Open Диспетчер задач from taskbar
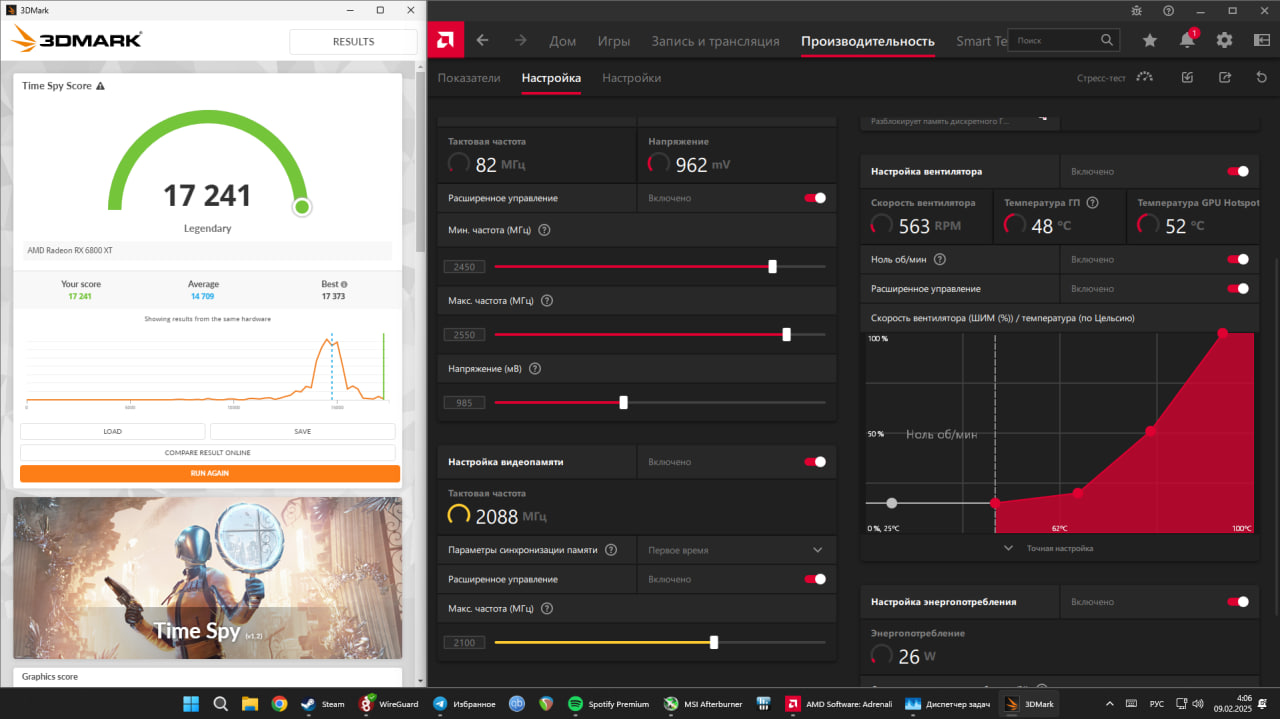Screen dimensions: 1280x719 pos(947,704)
